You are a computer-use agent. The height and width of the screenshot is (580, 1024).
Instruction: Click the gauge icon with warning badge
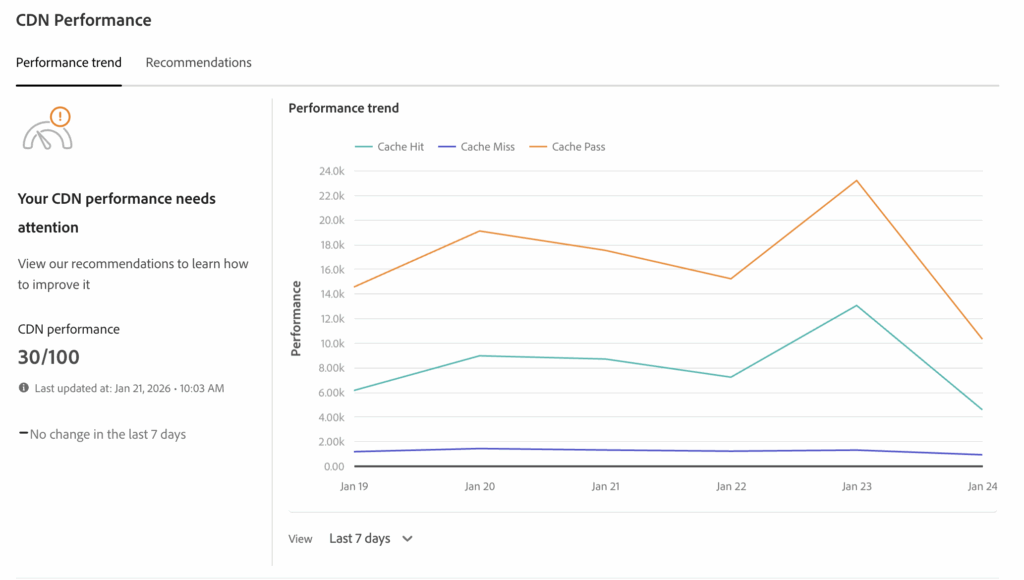pos(49,130)
